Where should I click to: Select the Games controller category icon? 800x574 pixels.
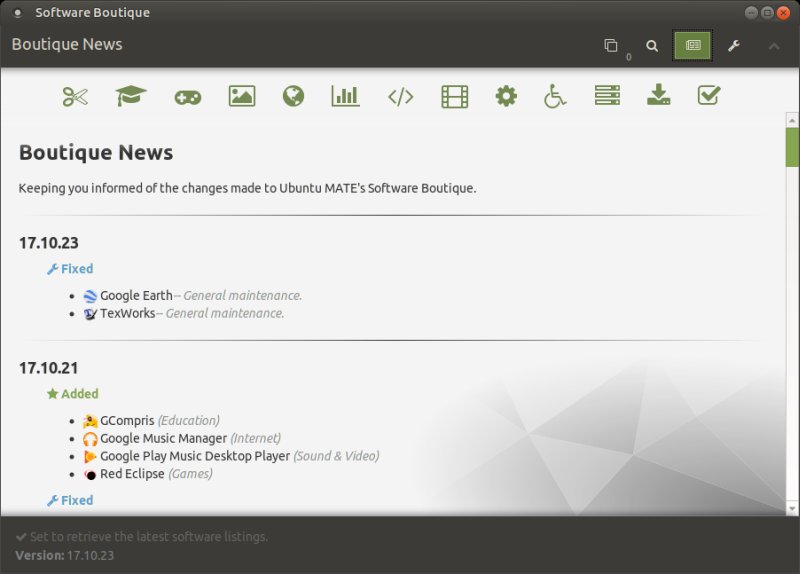[187, 96]
